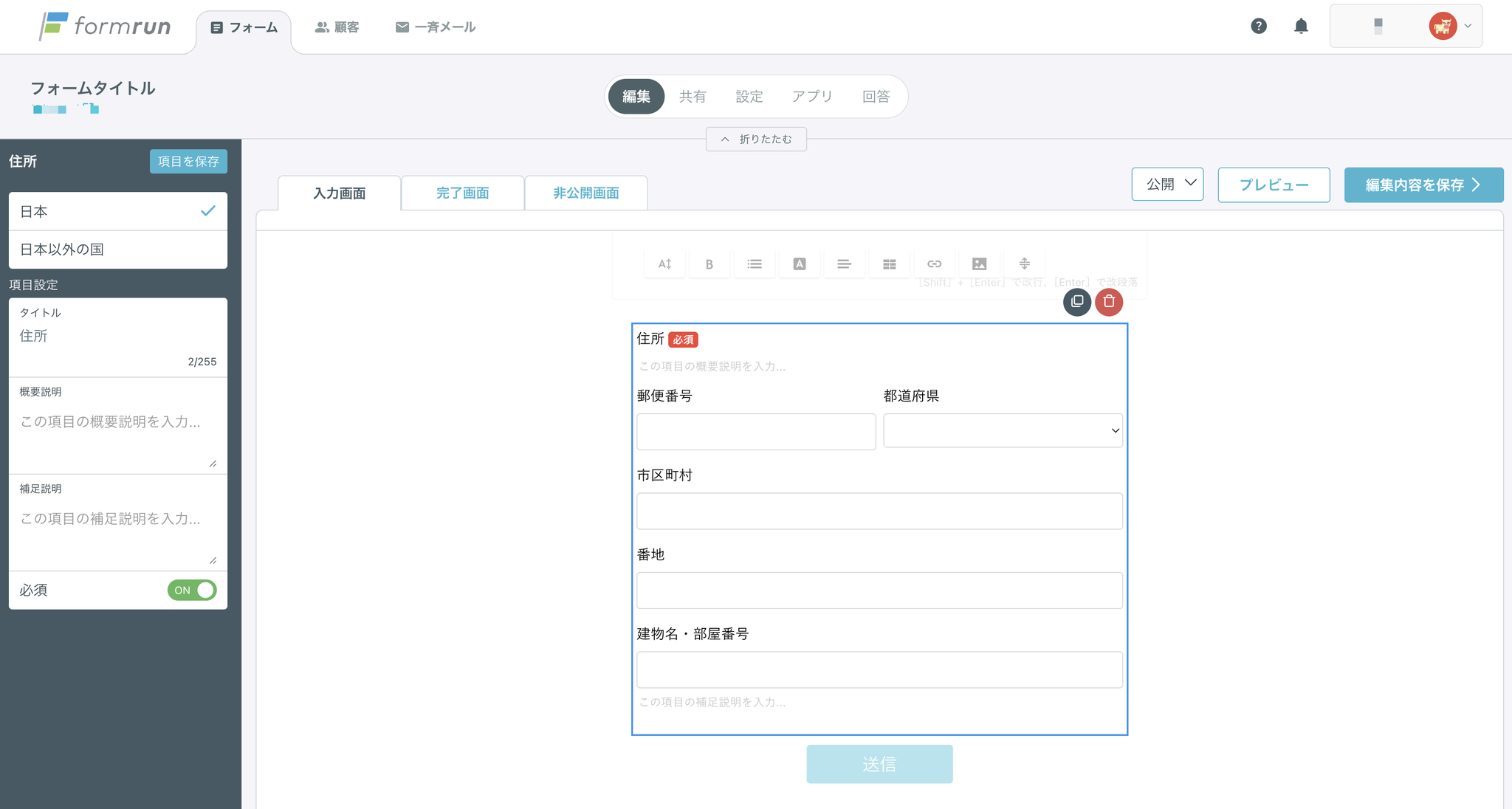
Task: Click the 項目を保存 button
Action: tap(188, 162)
